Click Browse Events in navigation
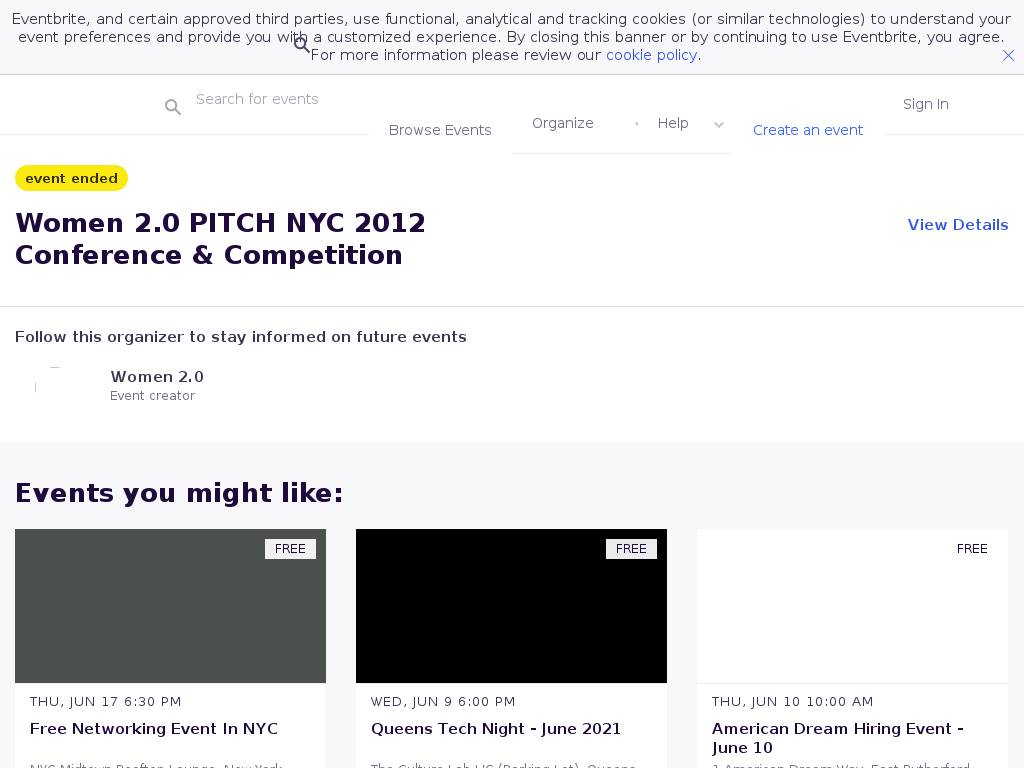 click(x=440, y=130)
